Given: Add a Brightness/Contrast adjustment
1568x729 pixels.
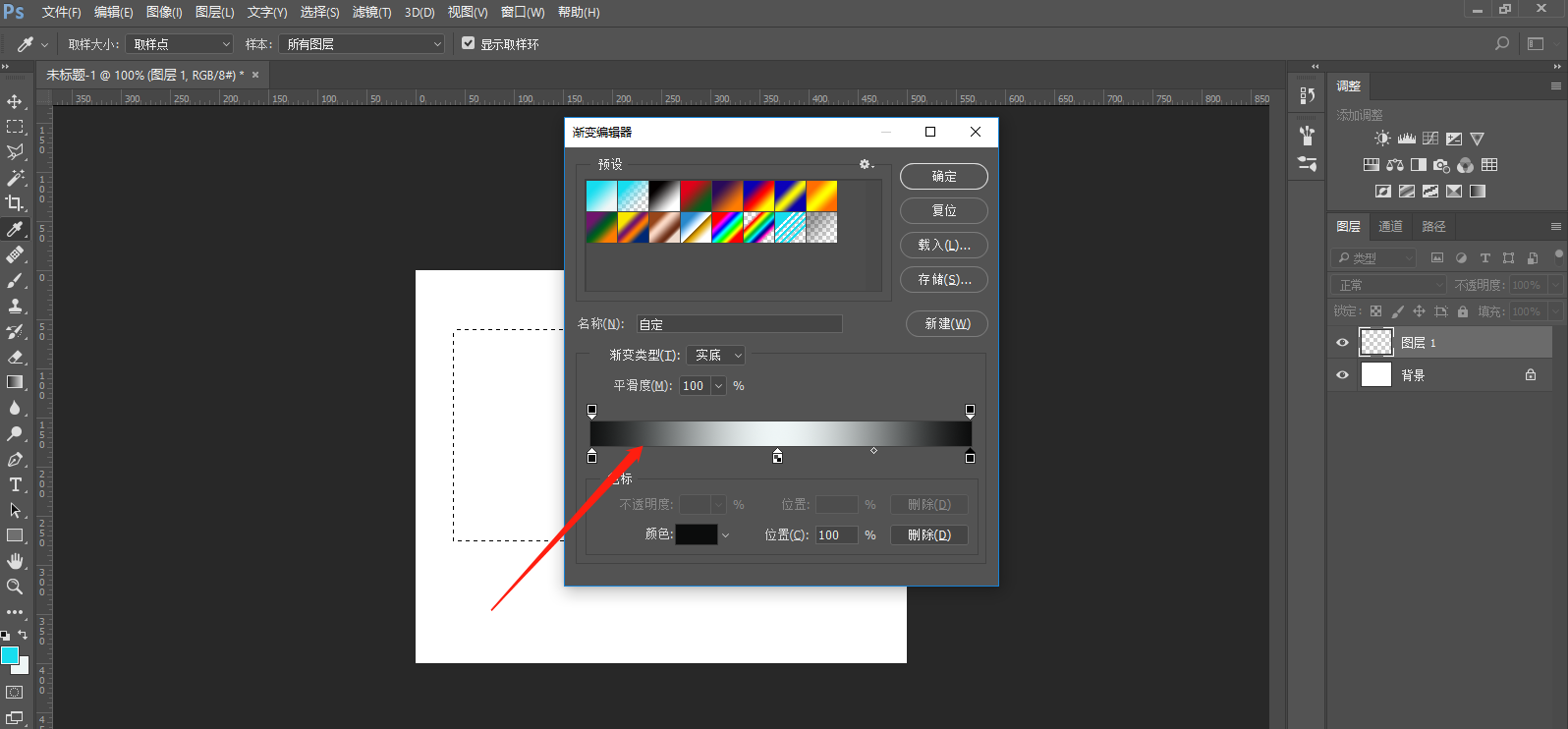Looking at the screenshot, I should [x=1382, y=139].
